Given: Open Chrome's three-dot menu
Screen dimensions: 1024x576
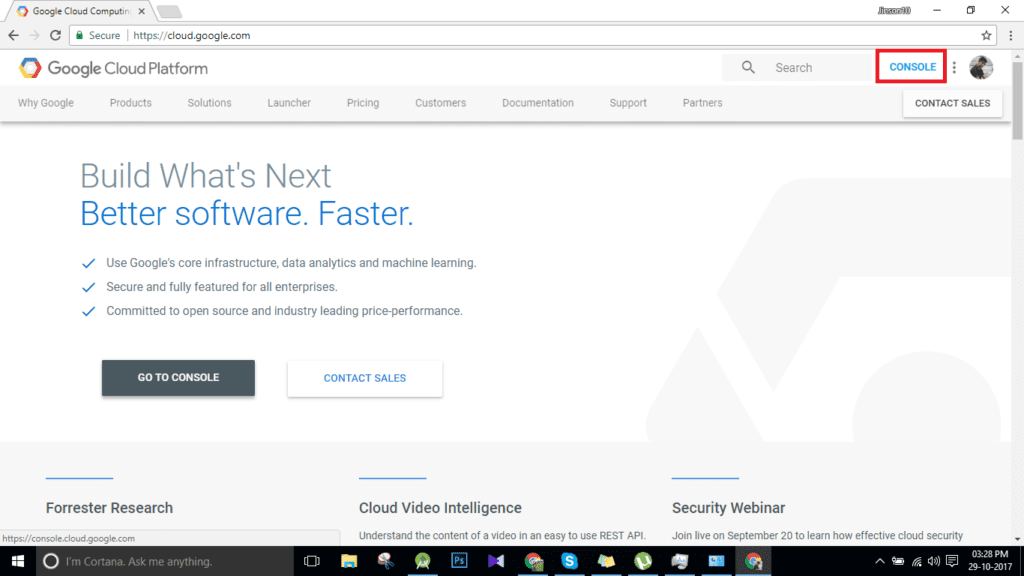Looking at the screenshot, I should [1011, 35].
